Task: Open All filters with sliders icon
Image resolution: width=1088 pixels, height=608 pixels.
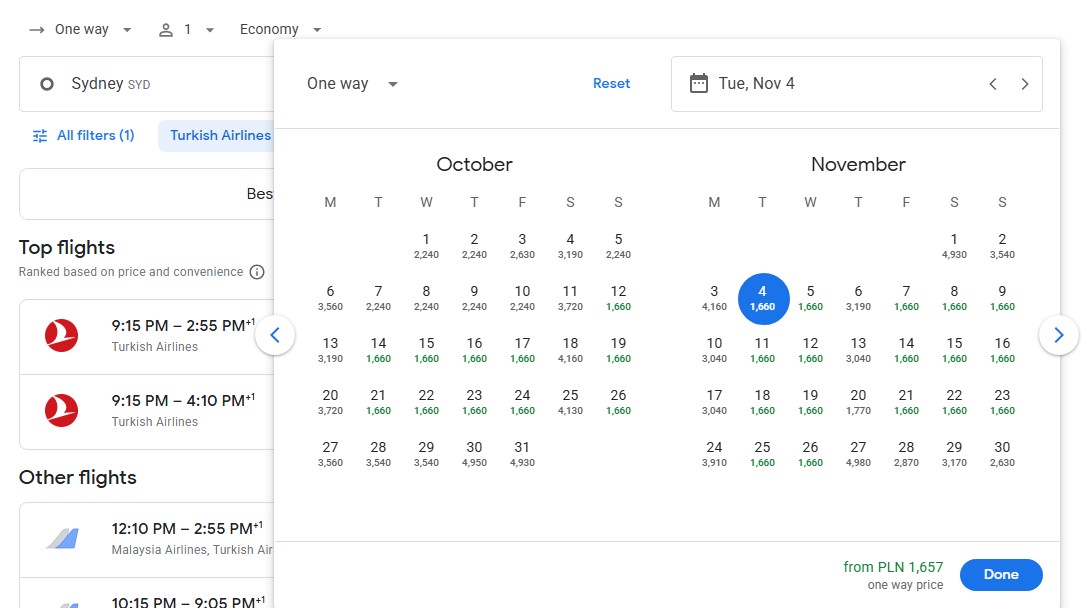Action: pyautogui.click(x=83, y=135)
